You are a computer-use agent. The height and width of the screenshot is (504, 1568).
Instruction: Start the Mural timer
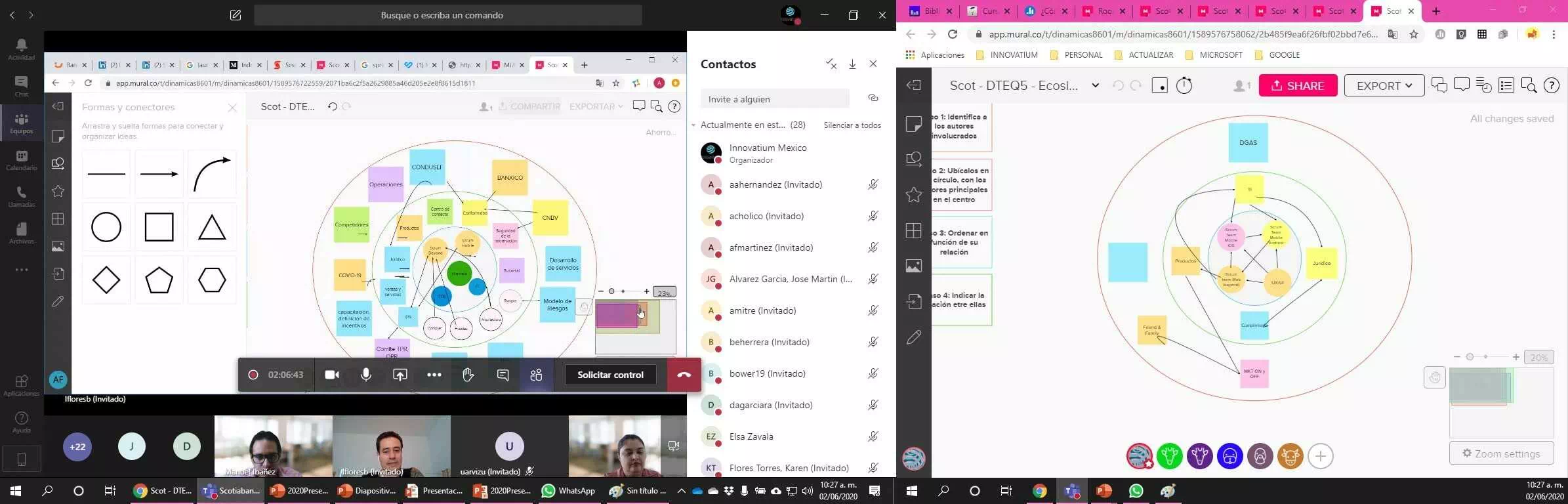1184,86
